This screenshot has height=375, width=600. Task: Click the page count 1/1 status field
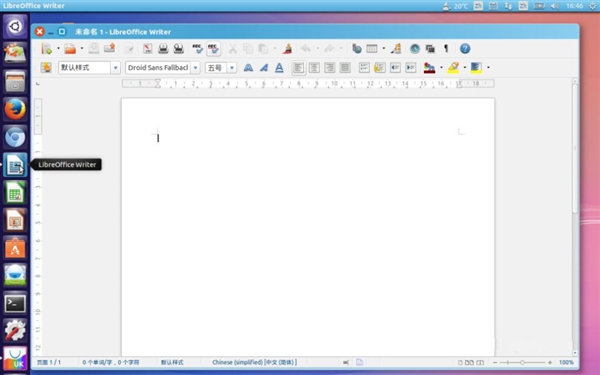[49, 362]
